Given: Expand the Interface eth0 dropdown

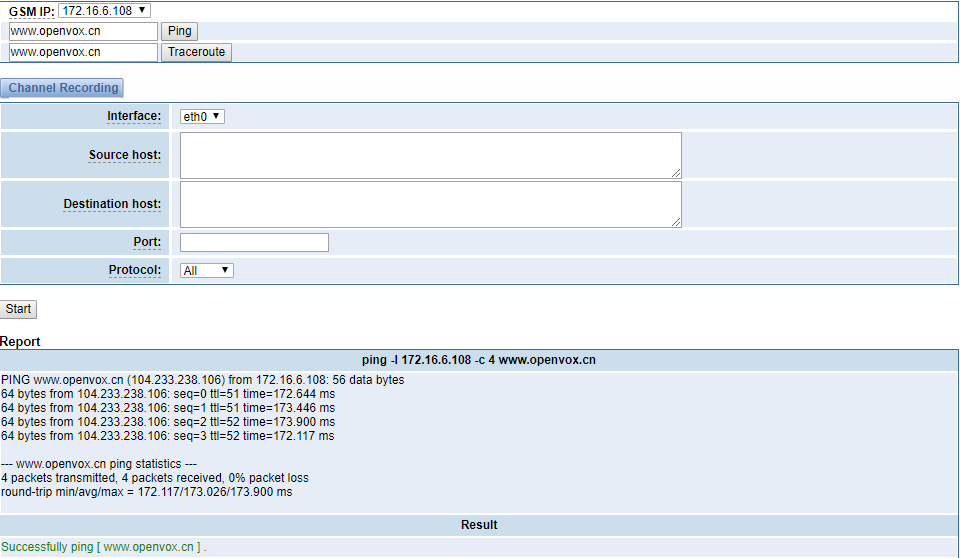Looking at the screenshot, I should (x=202, y=116).
